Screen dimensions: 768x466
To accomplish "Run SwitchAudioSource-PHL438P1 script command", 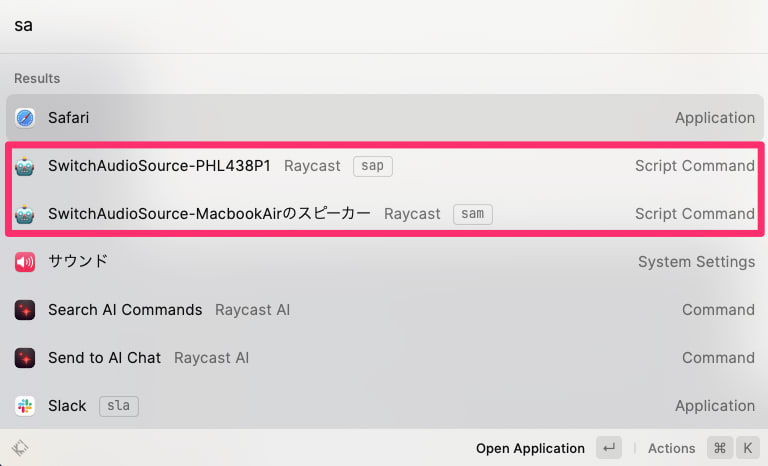I will (384, 166).
